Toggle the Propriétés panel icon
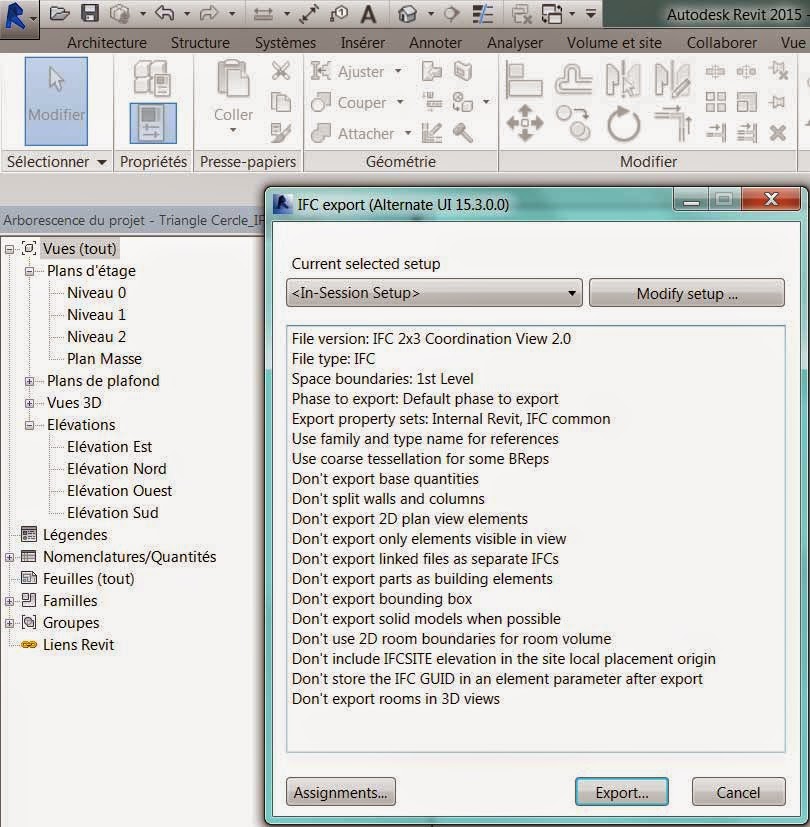 [153, 123]
